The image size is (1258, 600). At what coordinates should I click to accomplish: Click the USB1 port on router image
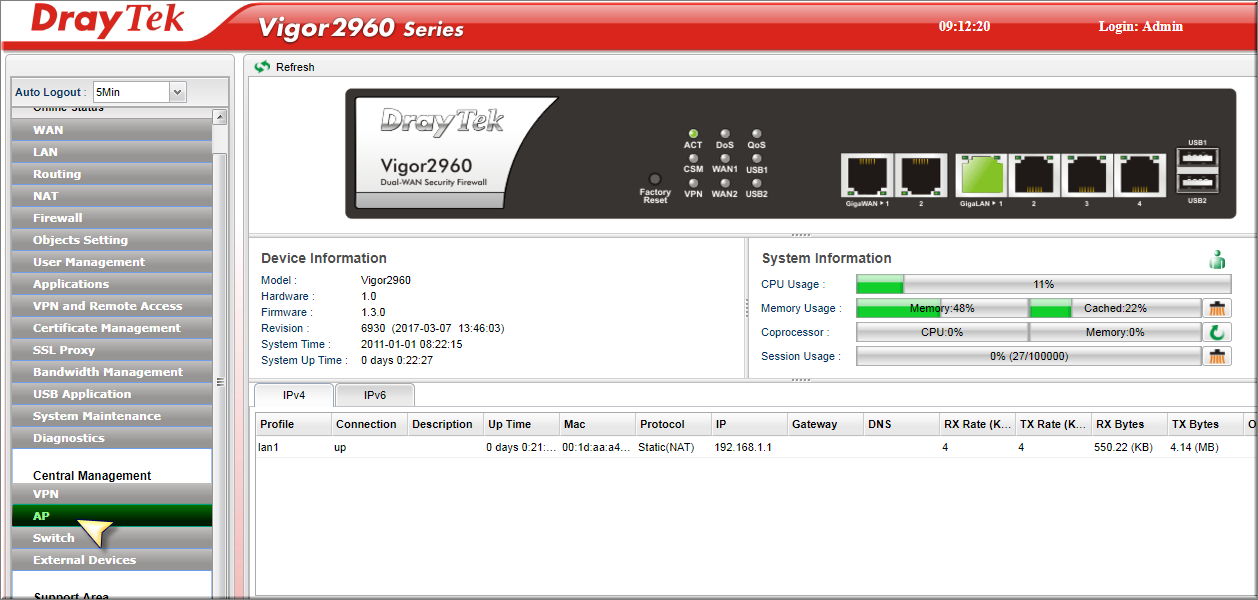tap(1197, 158)
